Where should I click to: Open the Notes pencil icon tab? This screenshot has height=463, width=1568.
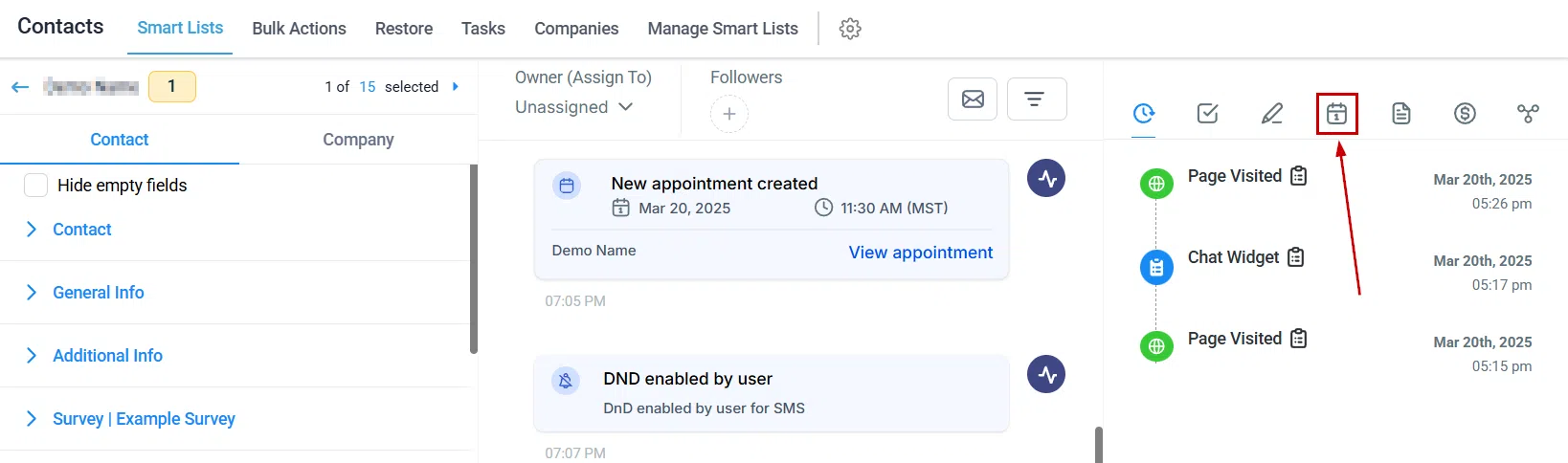(x=1272, y=114)
